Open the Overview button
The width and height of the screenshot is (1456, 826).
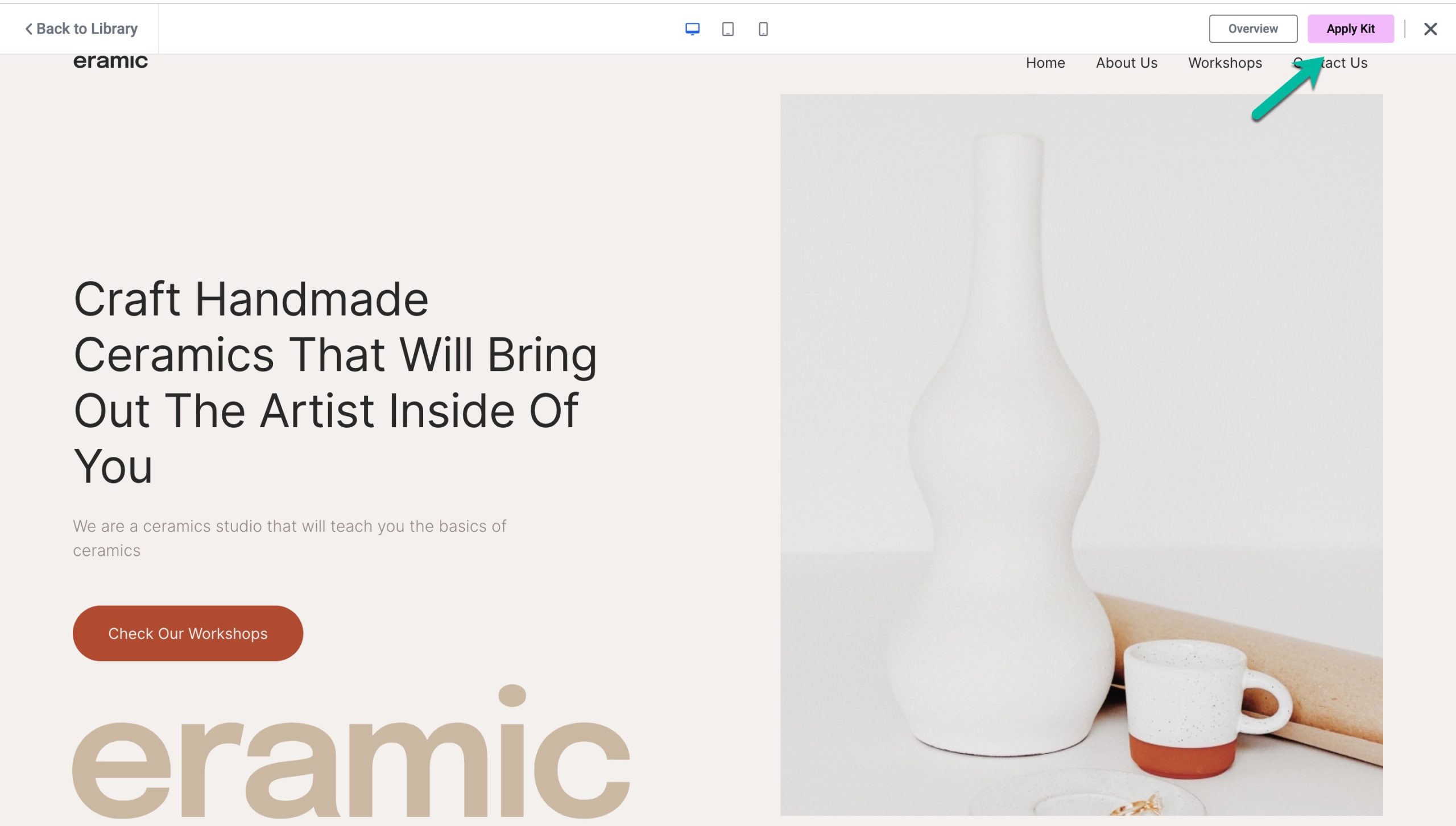1253,29
